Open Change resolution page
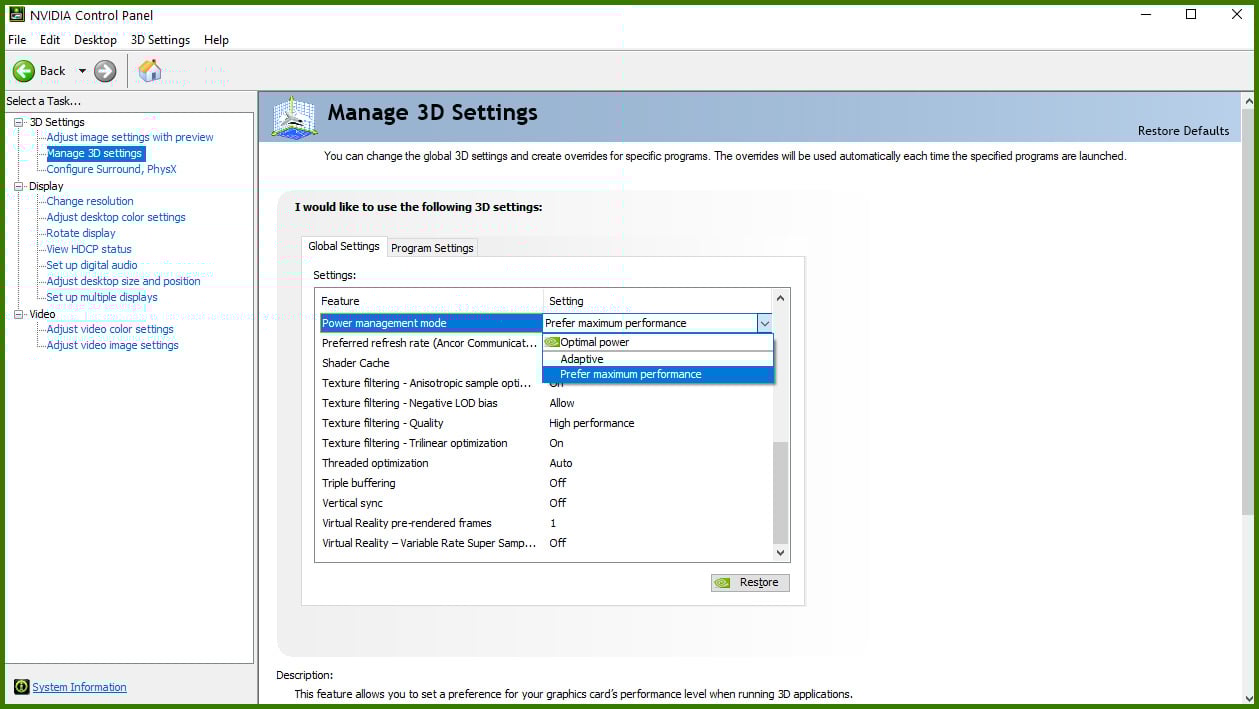Image resolution: width=1259 pixels, height=709 pixels. click(x=90, y=201)
